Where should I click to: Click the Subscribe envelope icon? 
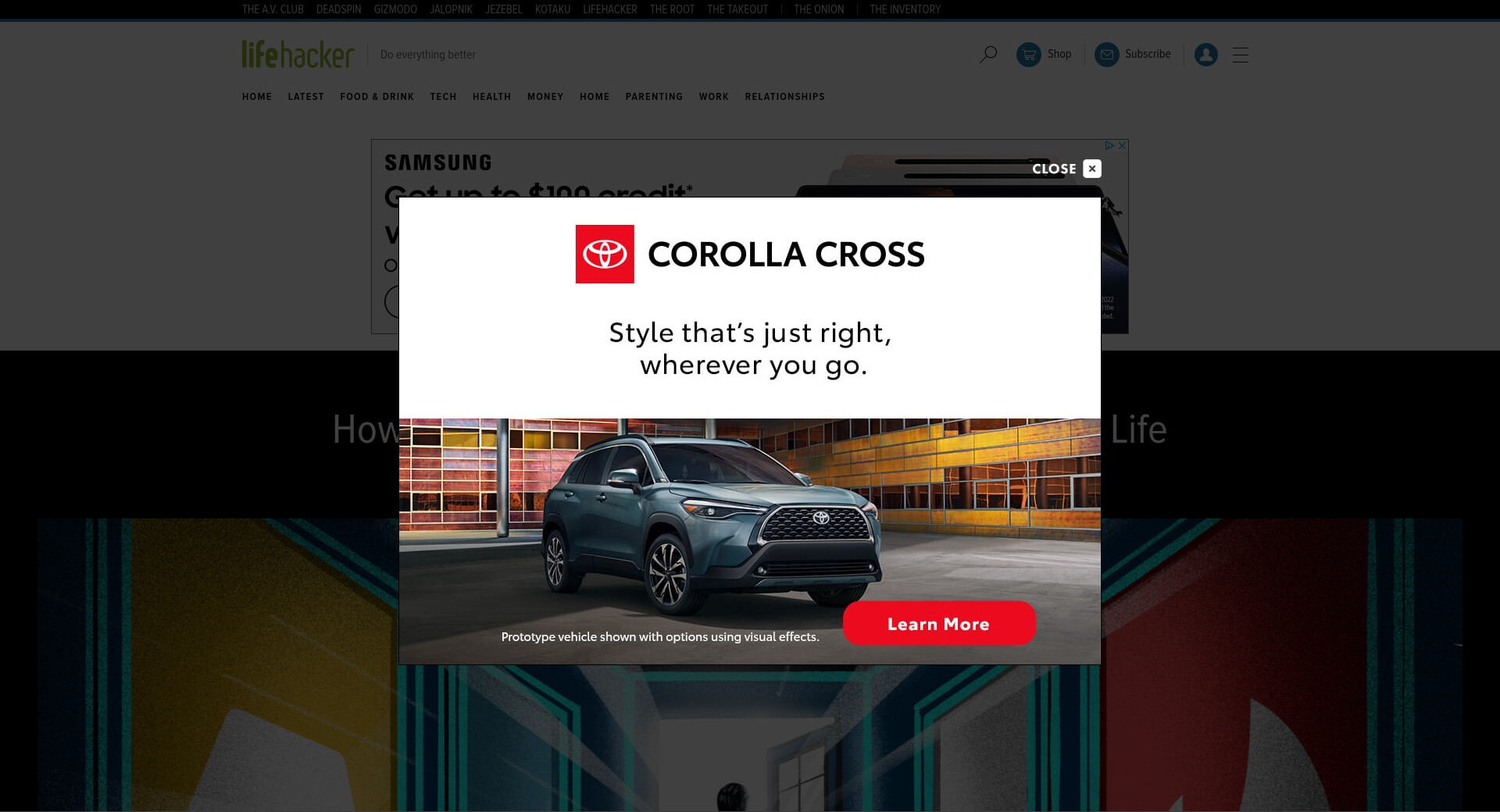pyautogui.click(x=1107, y=55)
